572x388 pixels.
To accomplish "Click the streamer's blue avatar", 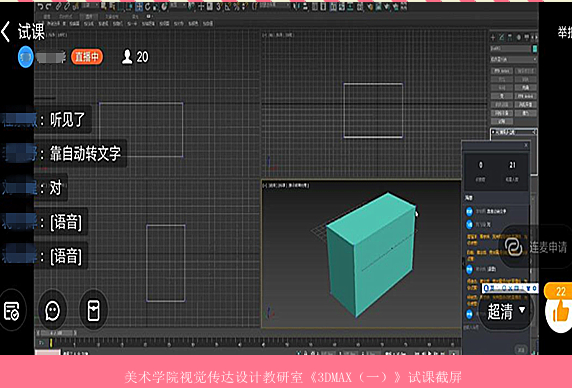I will [26, 57].
